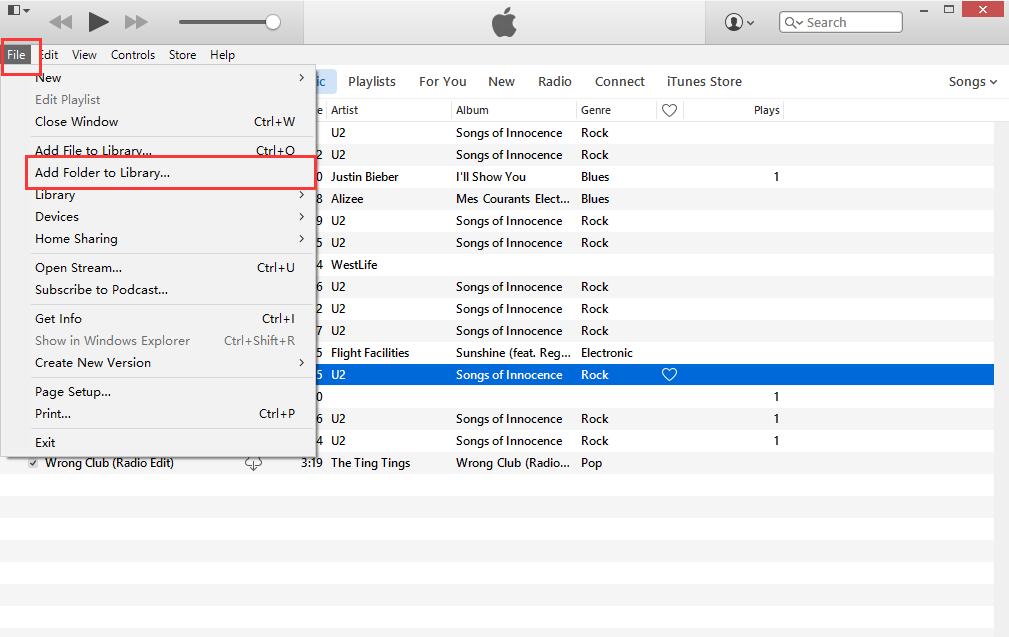Open the File menu
This screenshot has width=1009, height=637.
click(16, 55)
